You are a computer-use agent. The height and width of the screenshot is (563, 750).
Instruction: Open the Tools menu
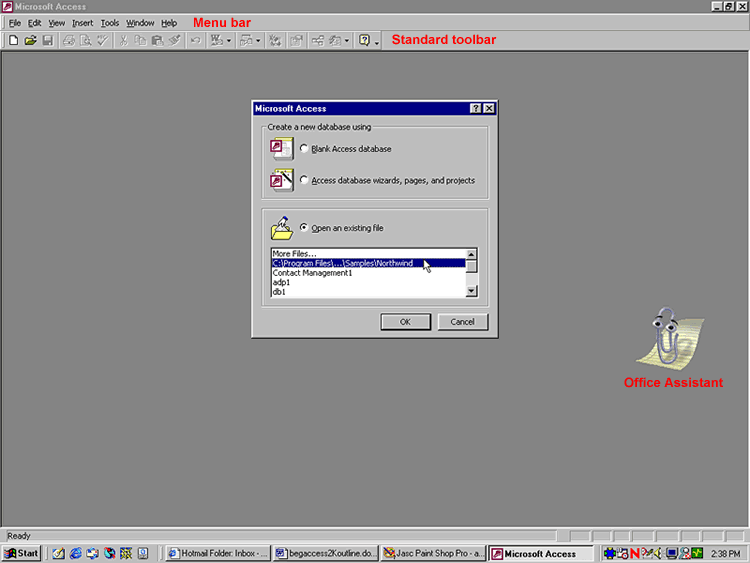(109, 23)
